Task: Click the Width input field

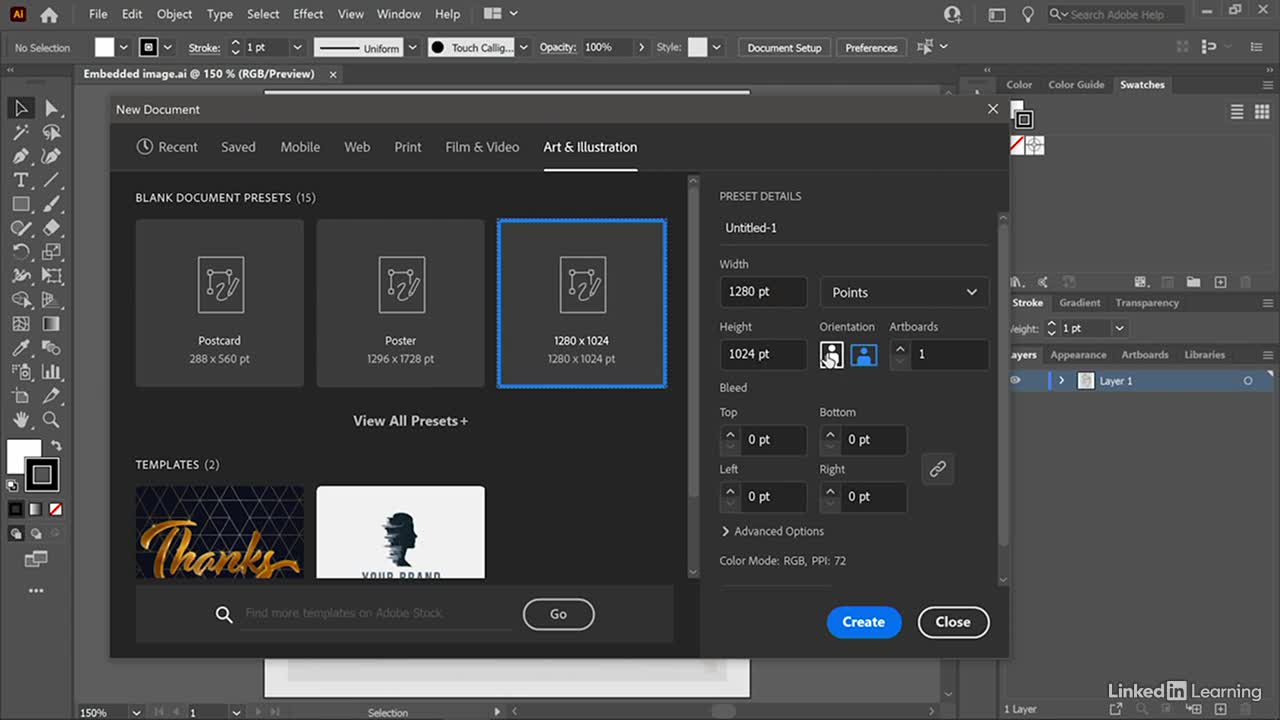Action: (x=763, y=292)
